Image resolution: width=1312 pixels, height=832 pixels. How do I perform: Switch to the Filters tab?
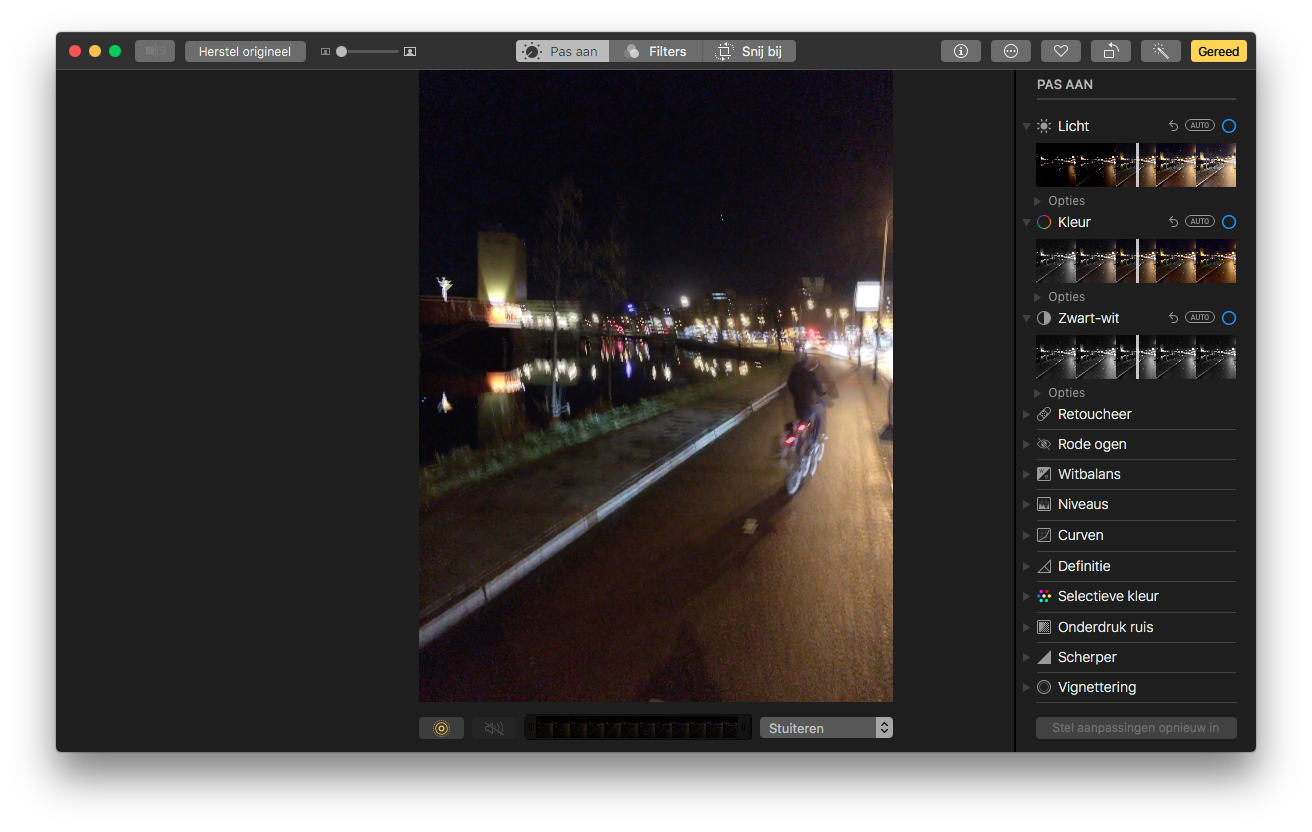point(656,51)
